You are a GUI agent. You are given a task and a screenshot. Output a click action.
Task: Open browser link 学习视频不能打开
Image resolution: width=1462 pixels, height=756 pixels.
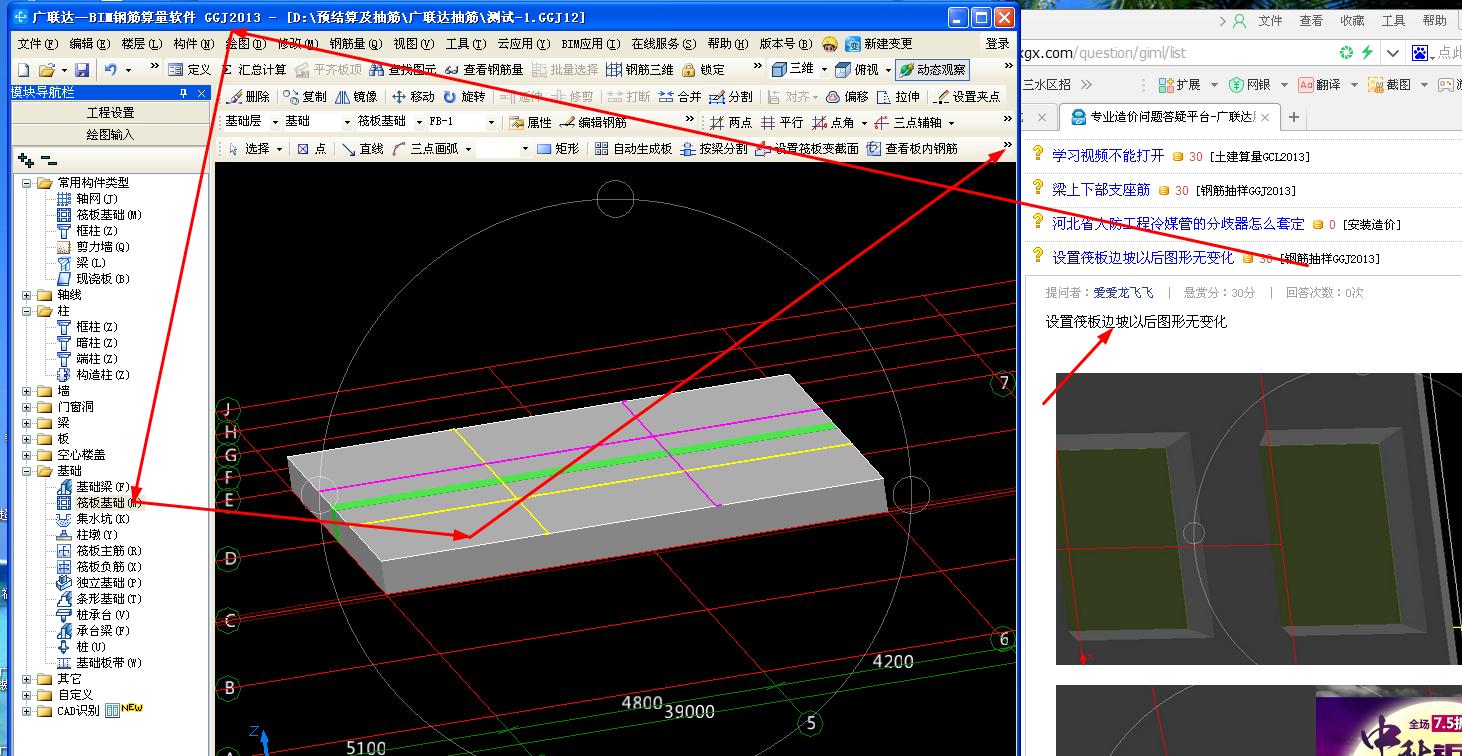coord(1108,156)
